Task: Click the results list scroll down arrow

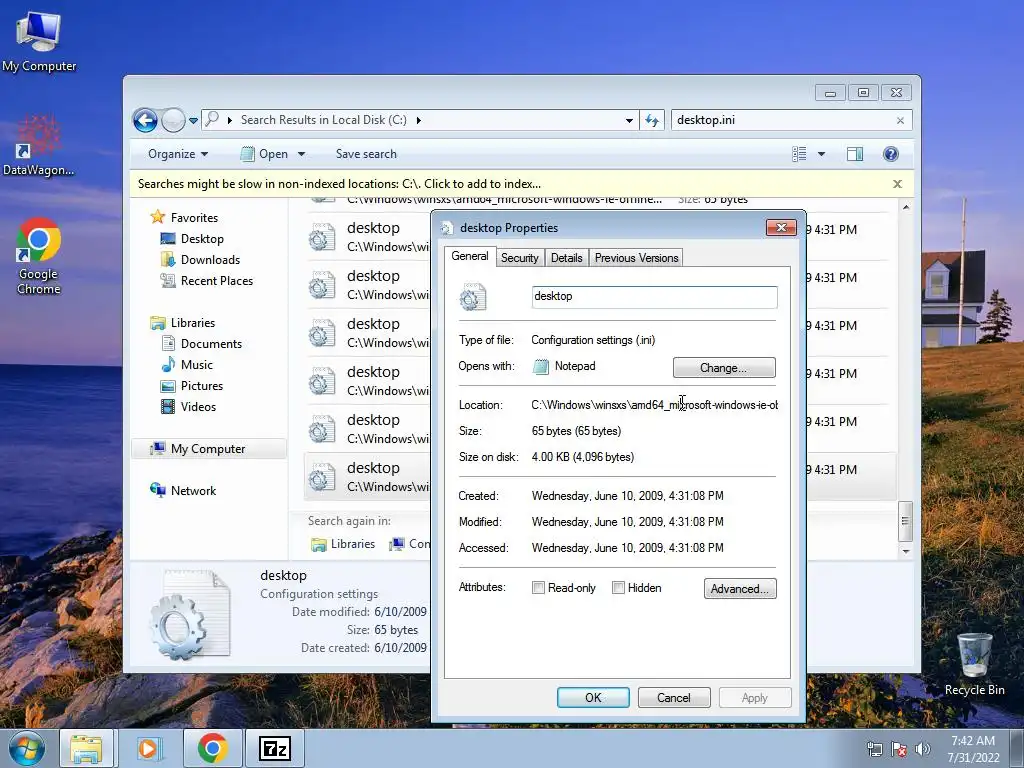Action: (x=905, y=551)
